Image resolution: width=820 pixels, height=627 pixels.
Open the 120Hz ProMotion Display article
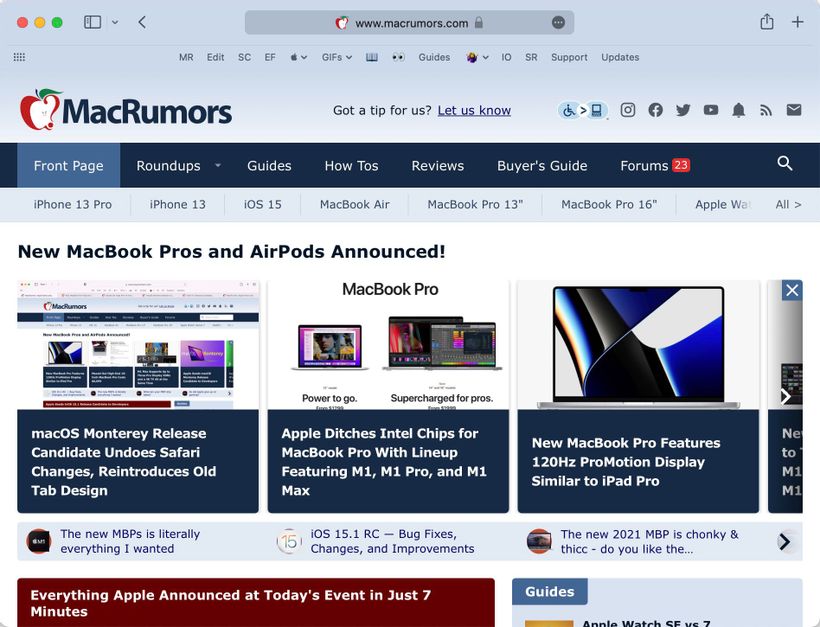tap(625, 462)
